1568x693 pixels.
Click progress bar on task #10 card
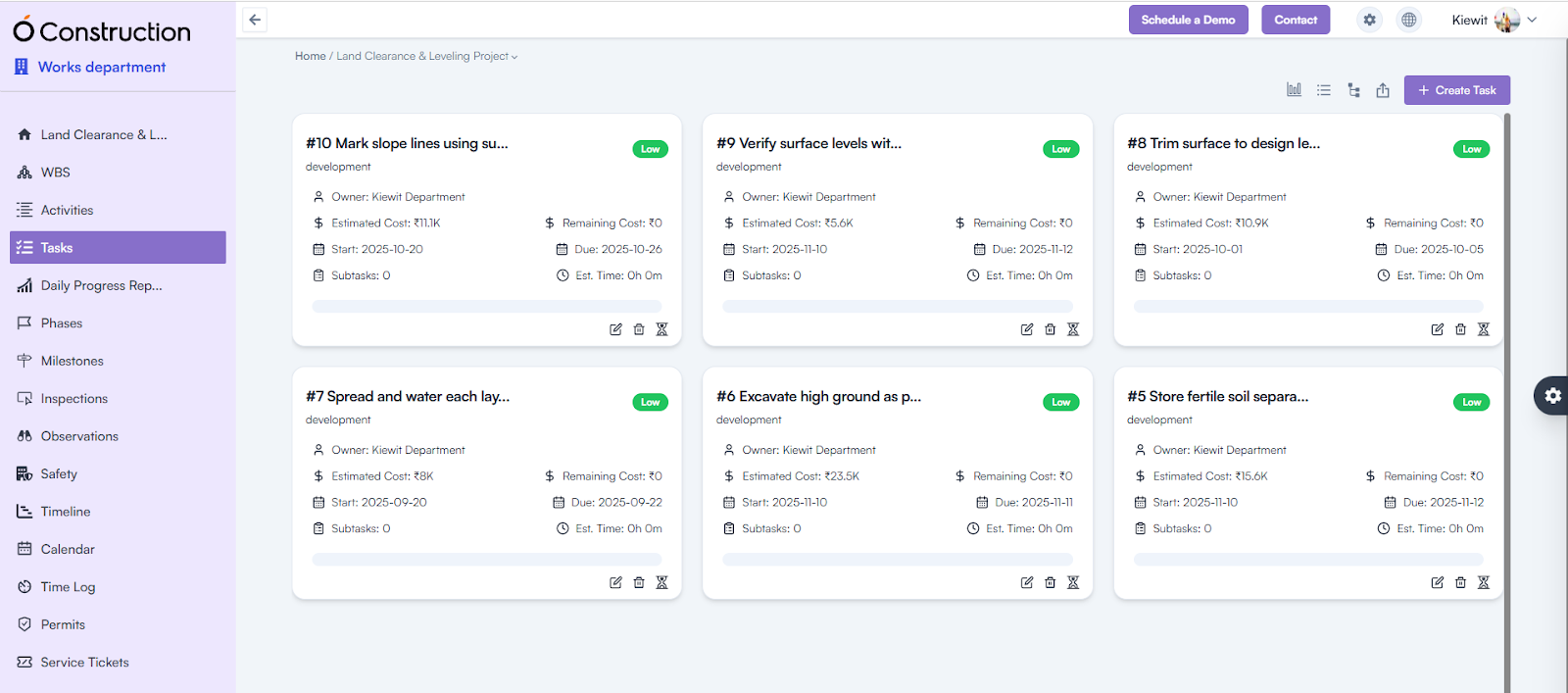[487, 307]
